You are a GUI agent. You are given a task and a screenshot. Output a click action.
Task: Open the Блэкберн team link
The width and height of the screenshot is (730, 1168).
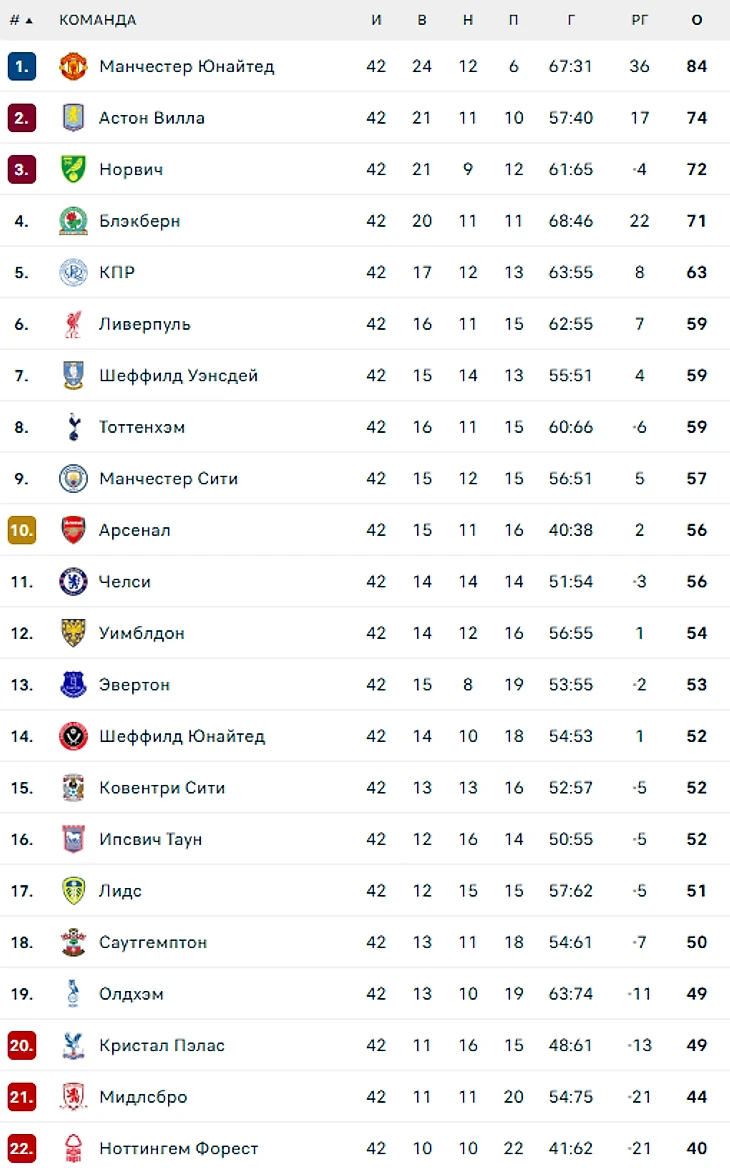[x=139, y=221]
